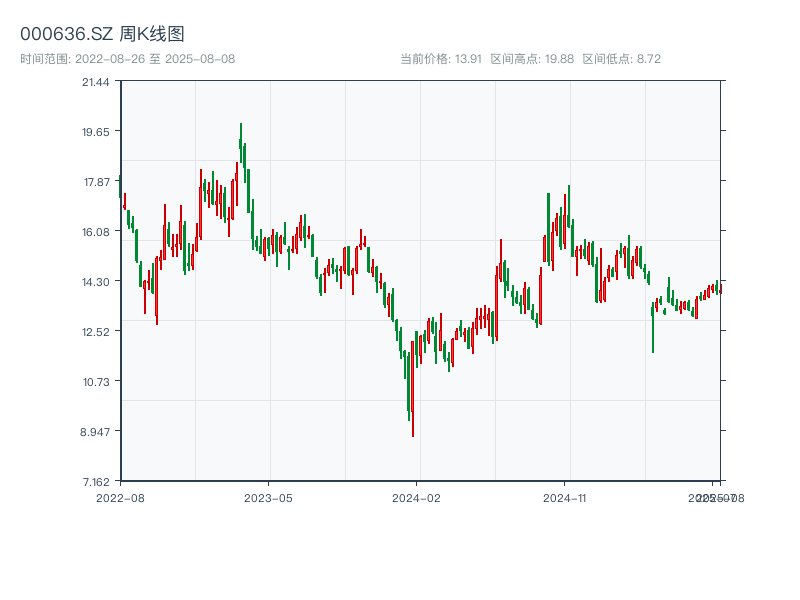Image resolution: width=800 pixels, height=600 pixels.
Task: Click the 2022-08 x-axis date label
Action: (120, 497)
